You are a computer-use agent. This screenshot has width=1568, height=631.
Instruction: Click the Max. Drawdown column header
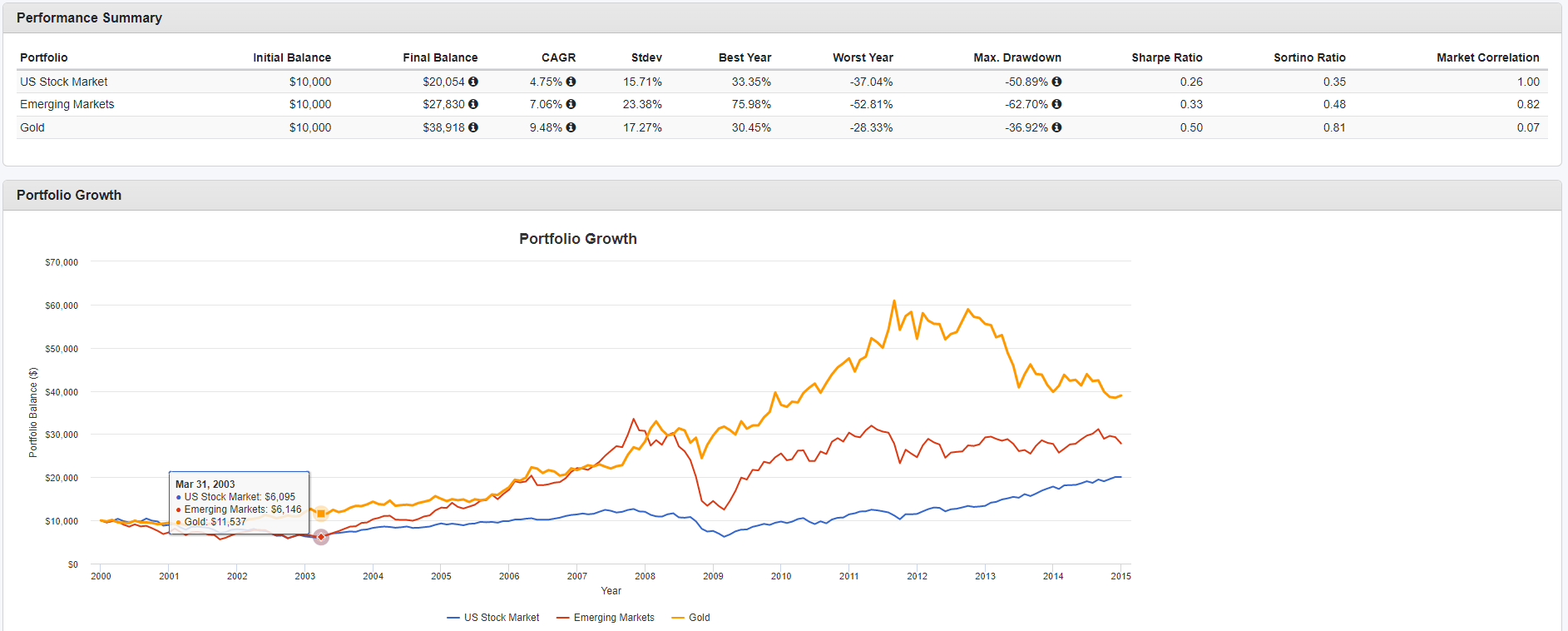coord(1016,57)
